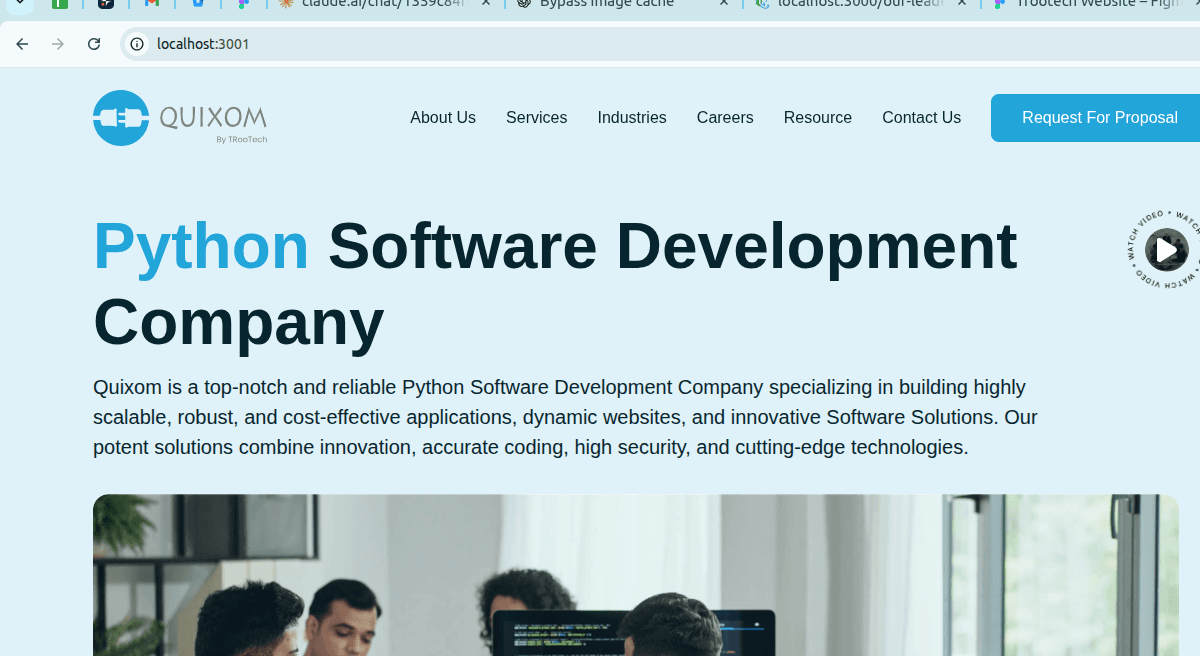Switch to the localhost:3000 tab
1200x656 pixels.
click(x=860, y=3)
